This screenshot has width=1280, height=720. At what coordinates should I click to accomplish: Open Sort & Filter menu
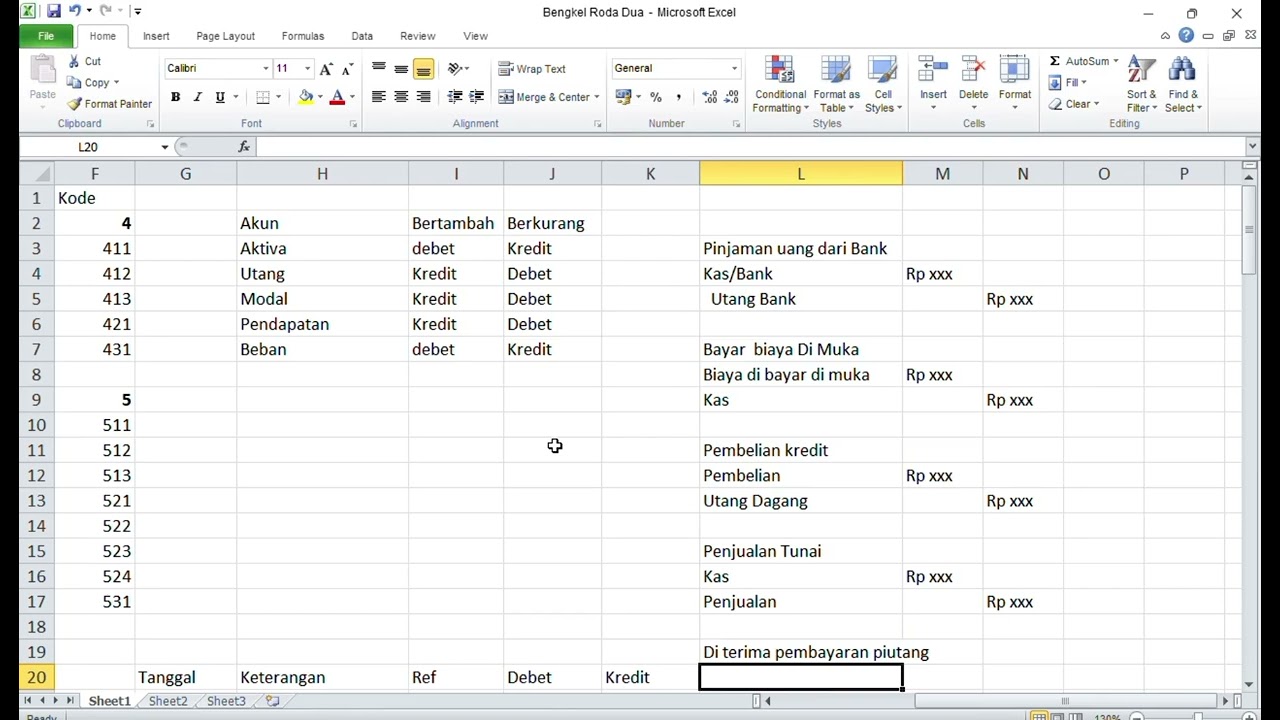(1141, 84)
